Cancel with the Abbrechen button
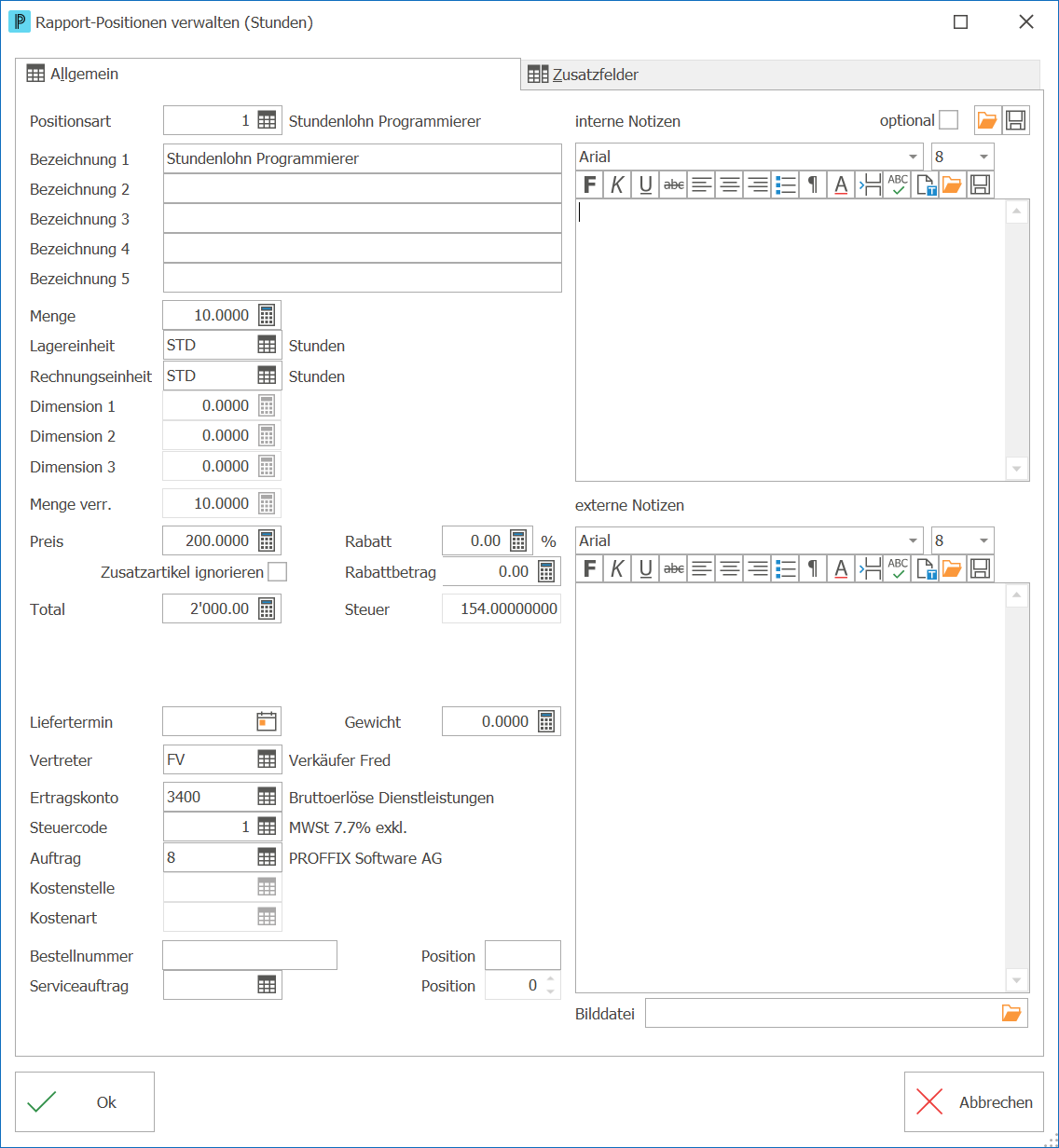 tap(974, 1102)
